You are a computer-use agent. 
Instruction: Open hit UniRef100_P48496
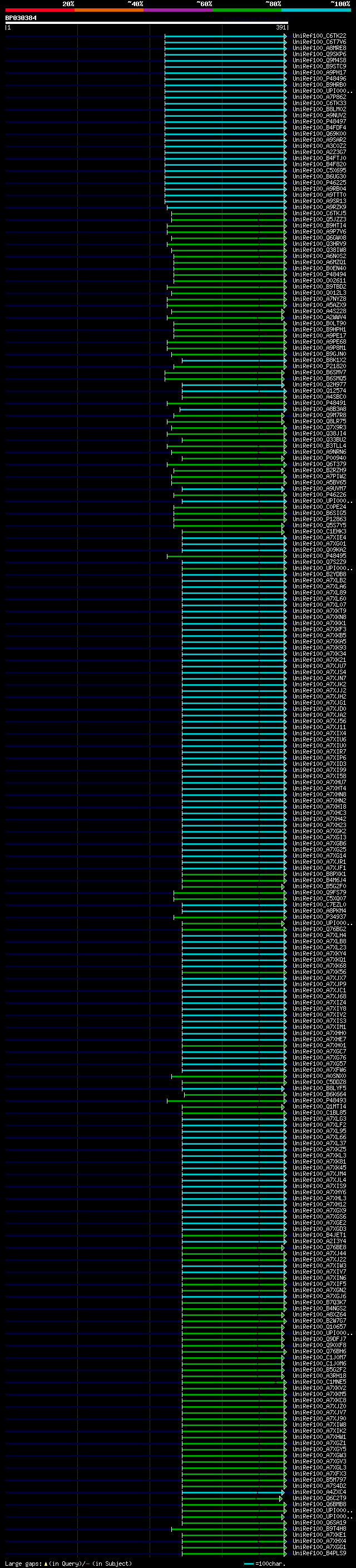319,78
